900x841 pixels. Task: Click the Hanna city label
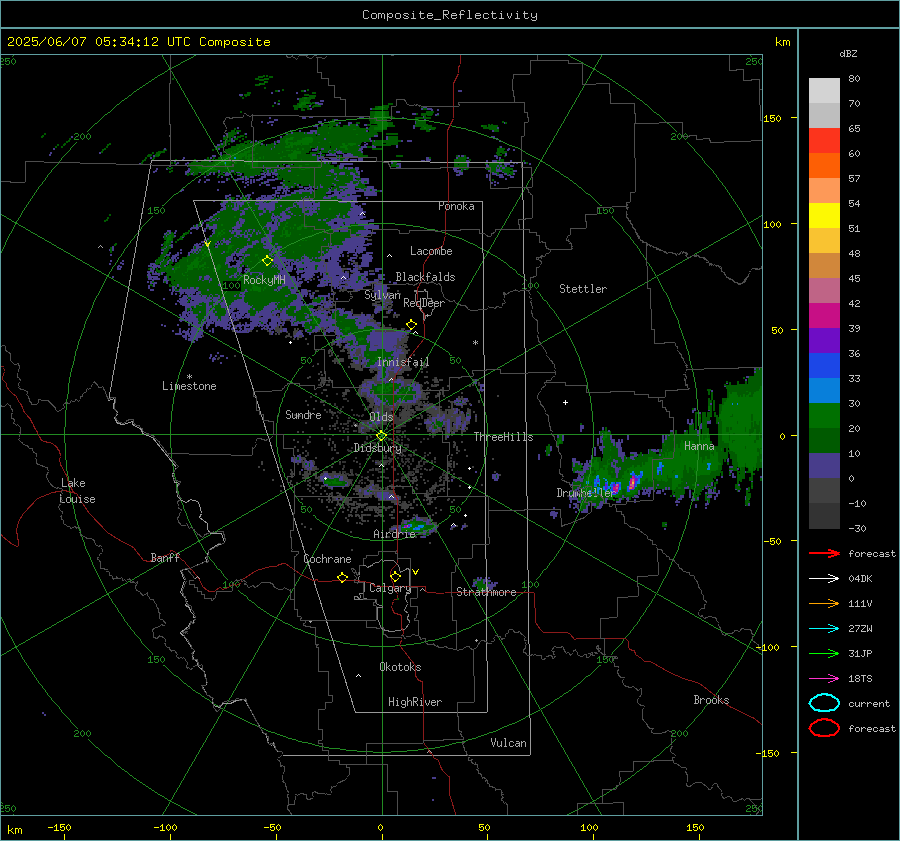[x=699, y=446]
